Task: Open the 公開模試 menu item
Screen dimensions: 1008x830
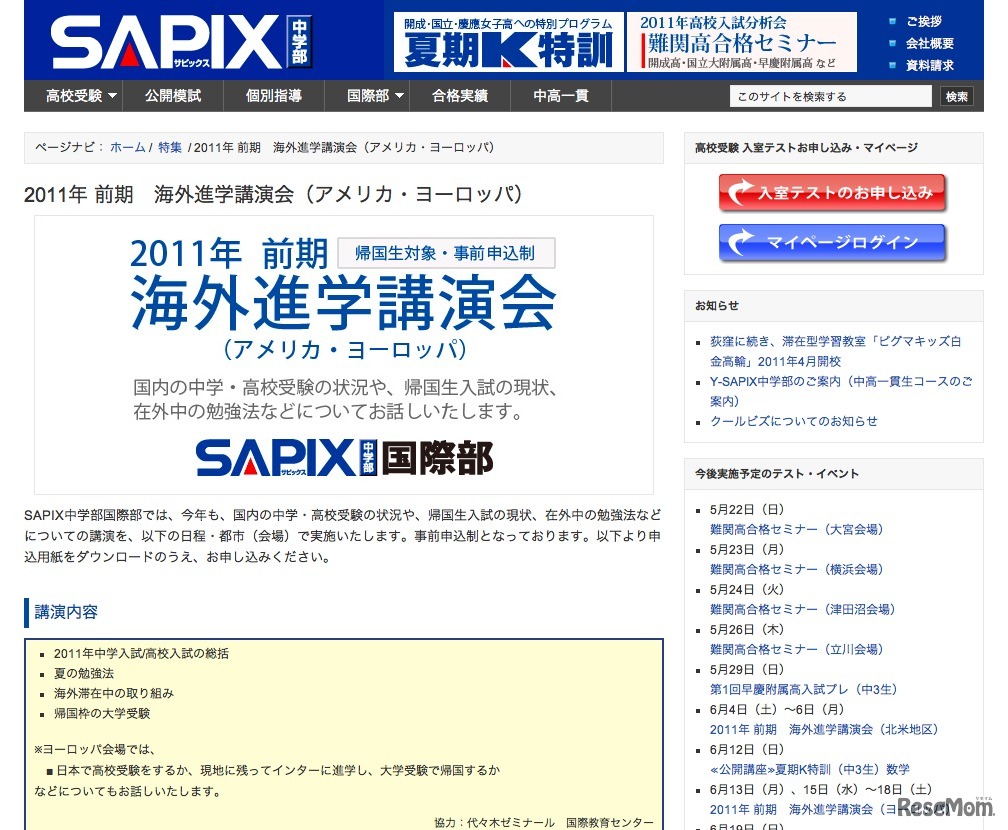Action: coord(173,96)
